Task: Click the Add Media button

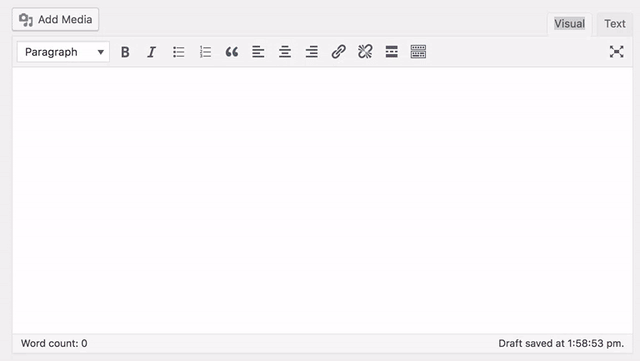Action: [x=56, y=19]
